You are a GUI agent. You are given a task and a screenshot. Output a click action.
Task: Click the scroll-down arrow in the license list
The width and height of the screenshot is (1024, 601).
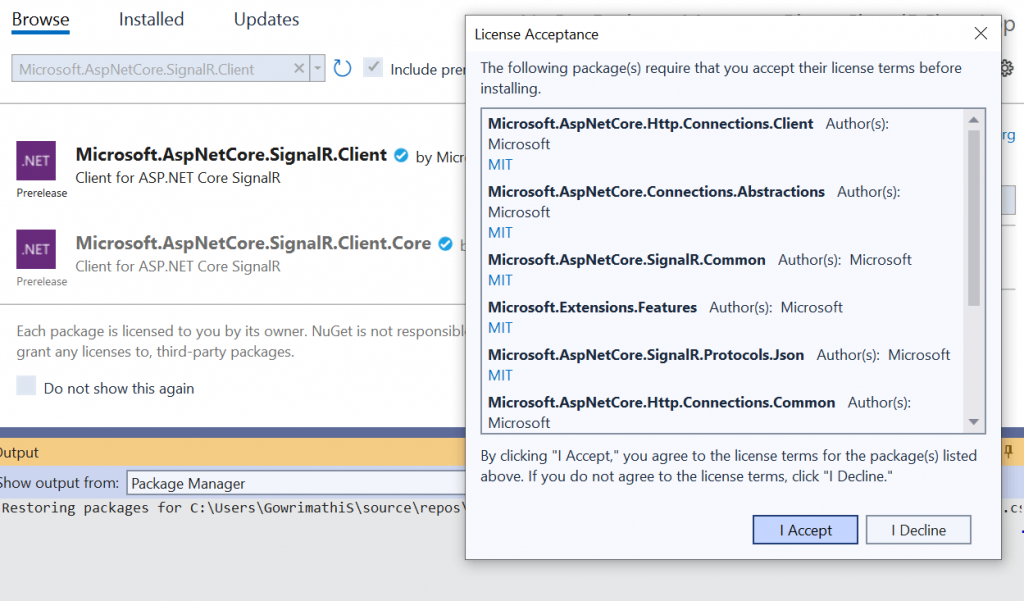coord(975,421)
